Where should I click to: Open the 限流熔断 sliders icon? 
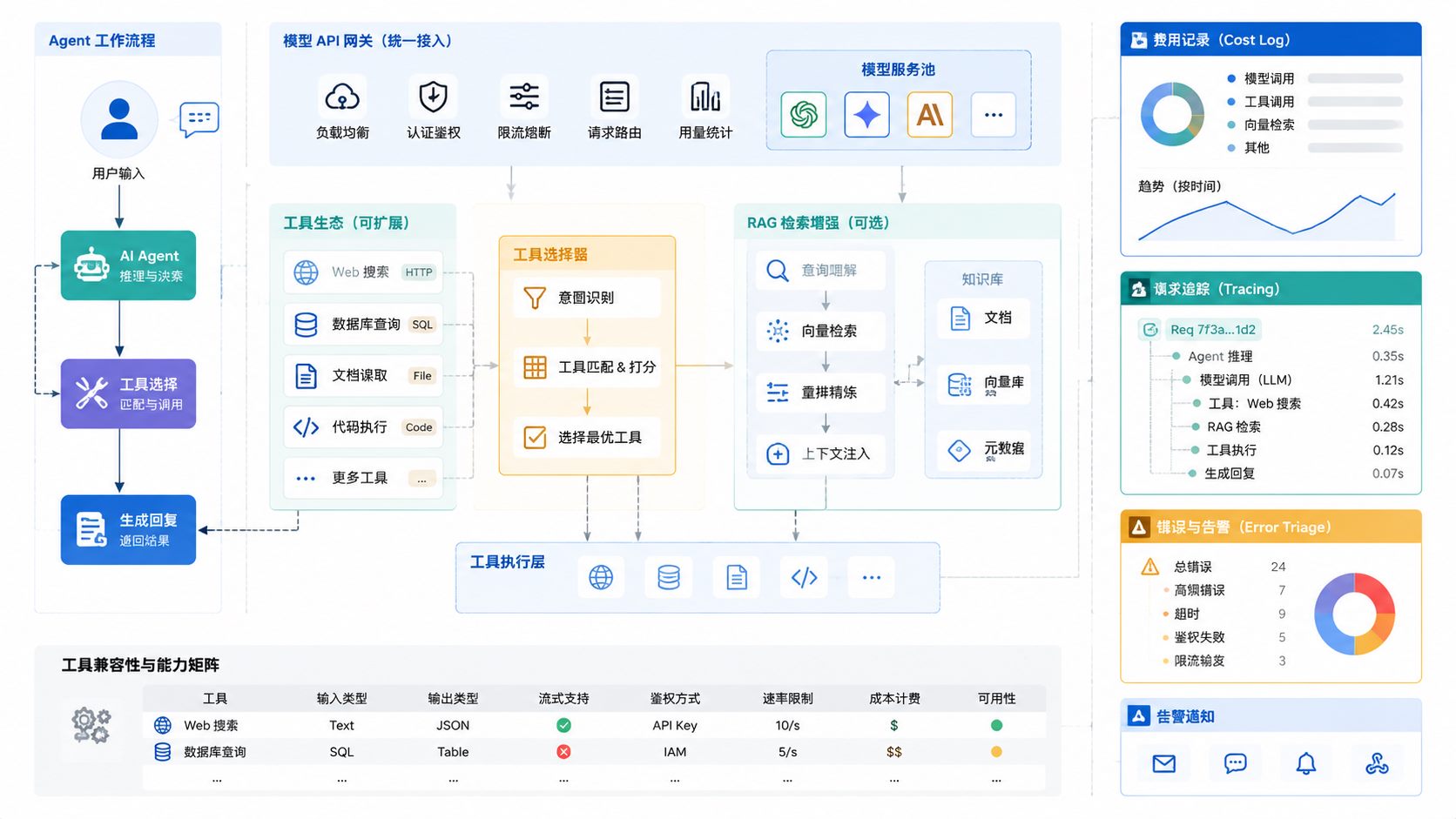(524, 97)
